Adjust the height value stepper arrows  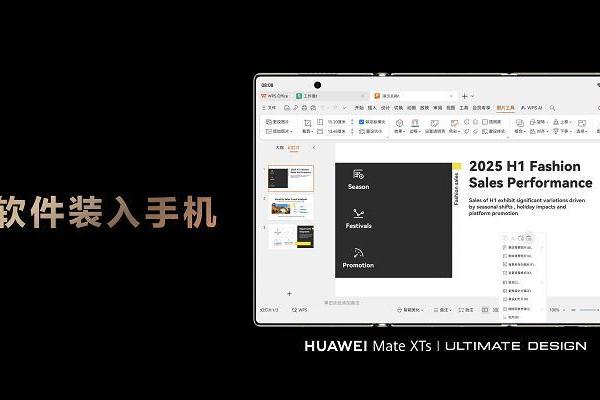[x=352, y=122]
